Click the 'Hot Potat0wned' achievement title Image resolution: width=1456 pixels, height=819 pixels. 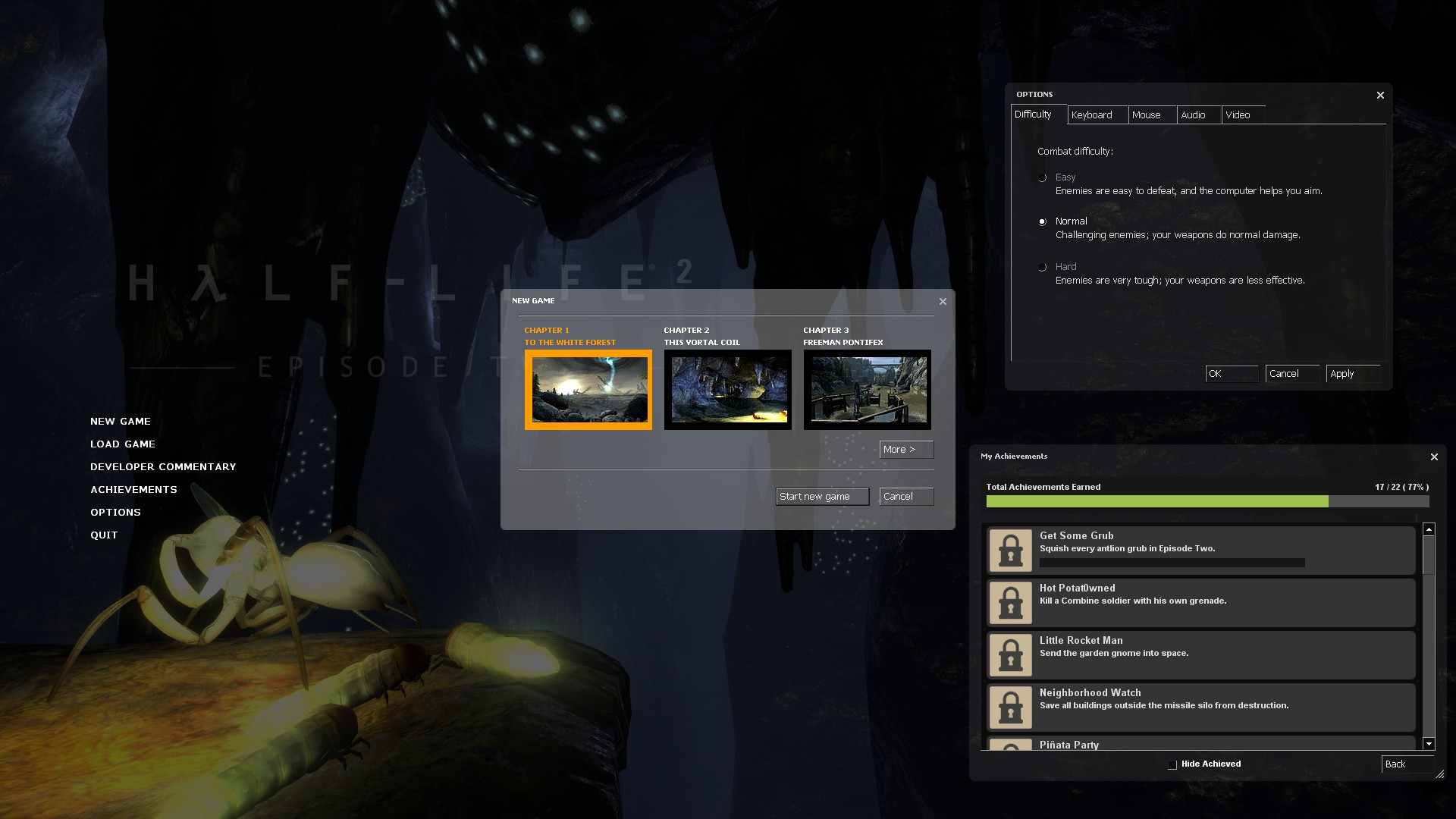point(1077,588)
